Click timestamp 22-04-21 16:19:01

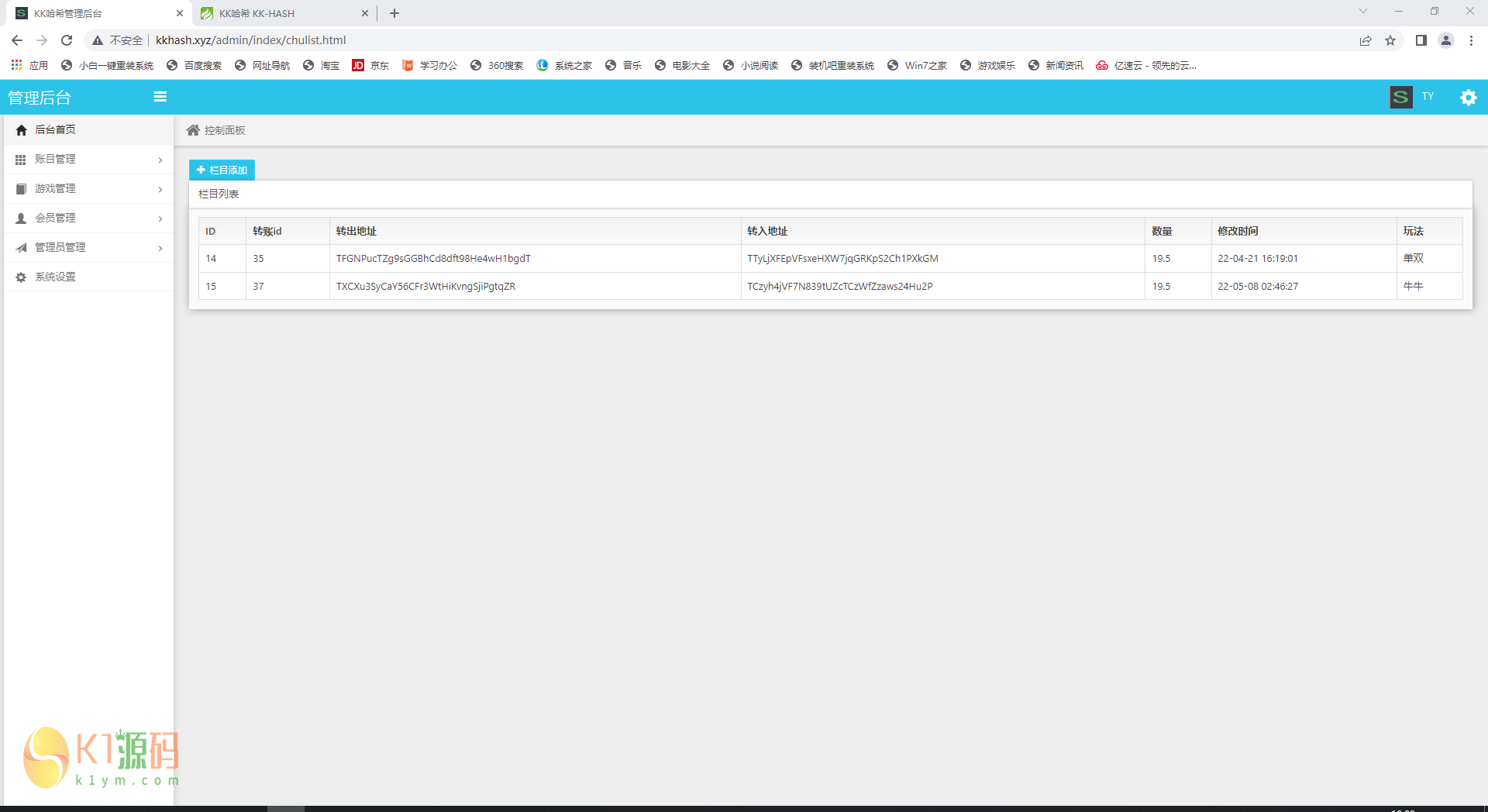click(1258, 259)
